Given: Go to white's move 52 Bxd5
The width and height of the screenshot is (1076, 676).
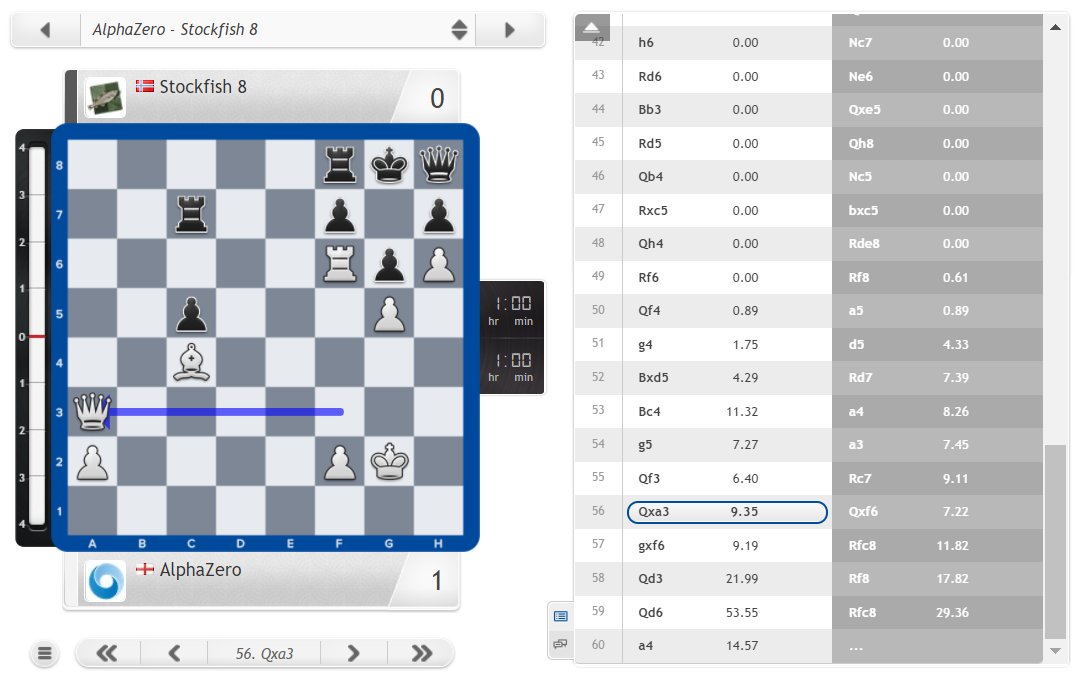Looking at the screenshot, I should click(727, 377).
